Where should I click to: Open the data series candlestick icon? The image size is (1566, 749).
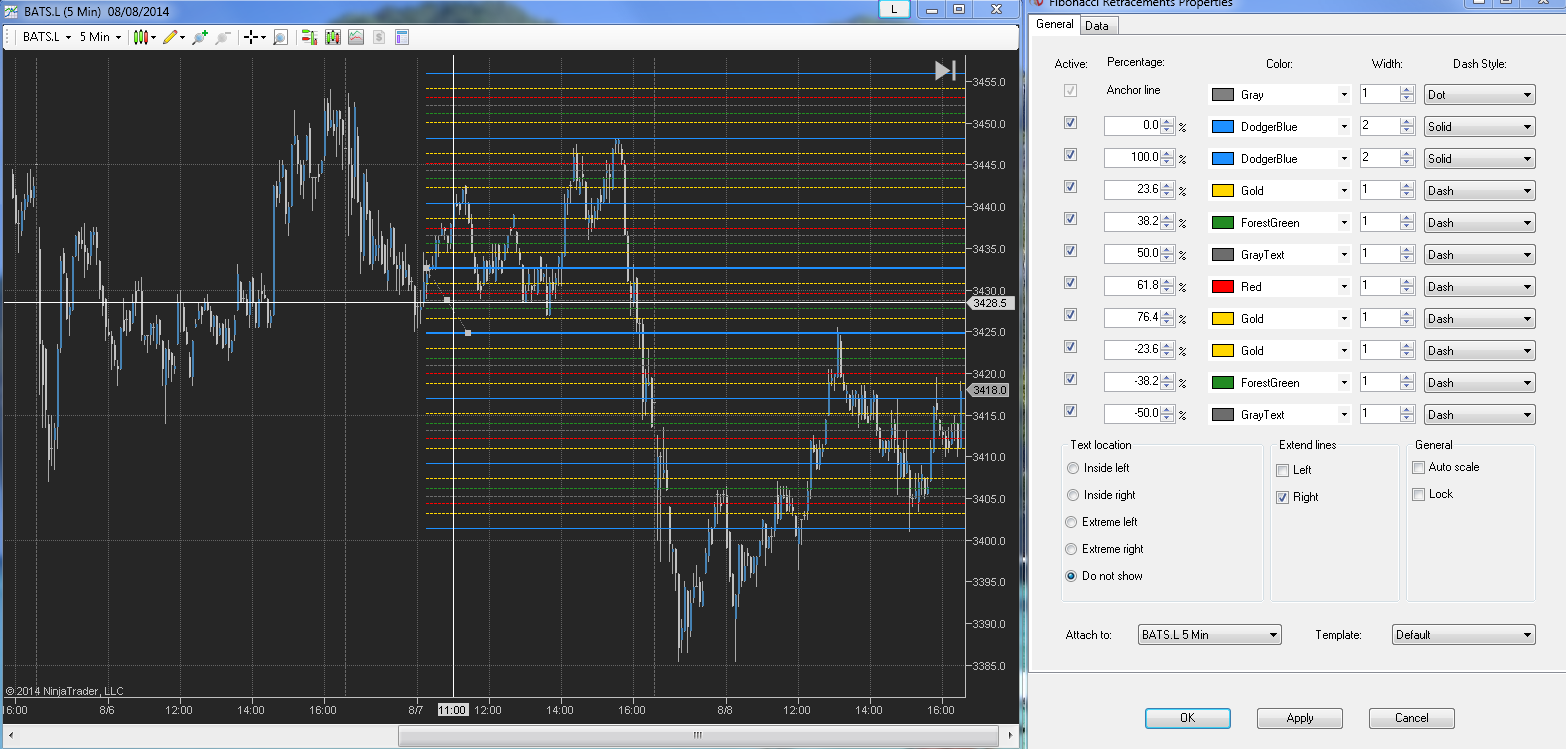tap(333, 37)
